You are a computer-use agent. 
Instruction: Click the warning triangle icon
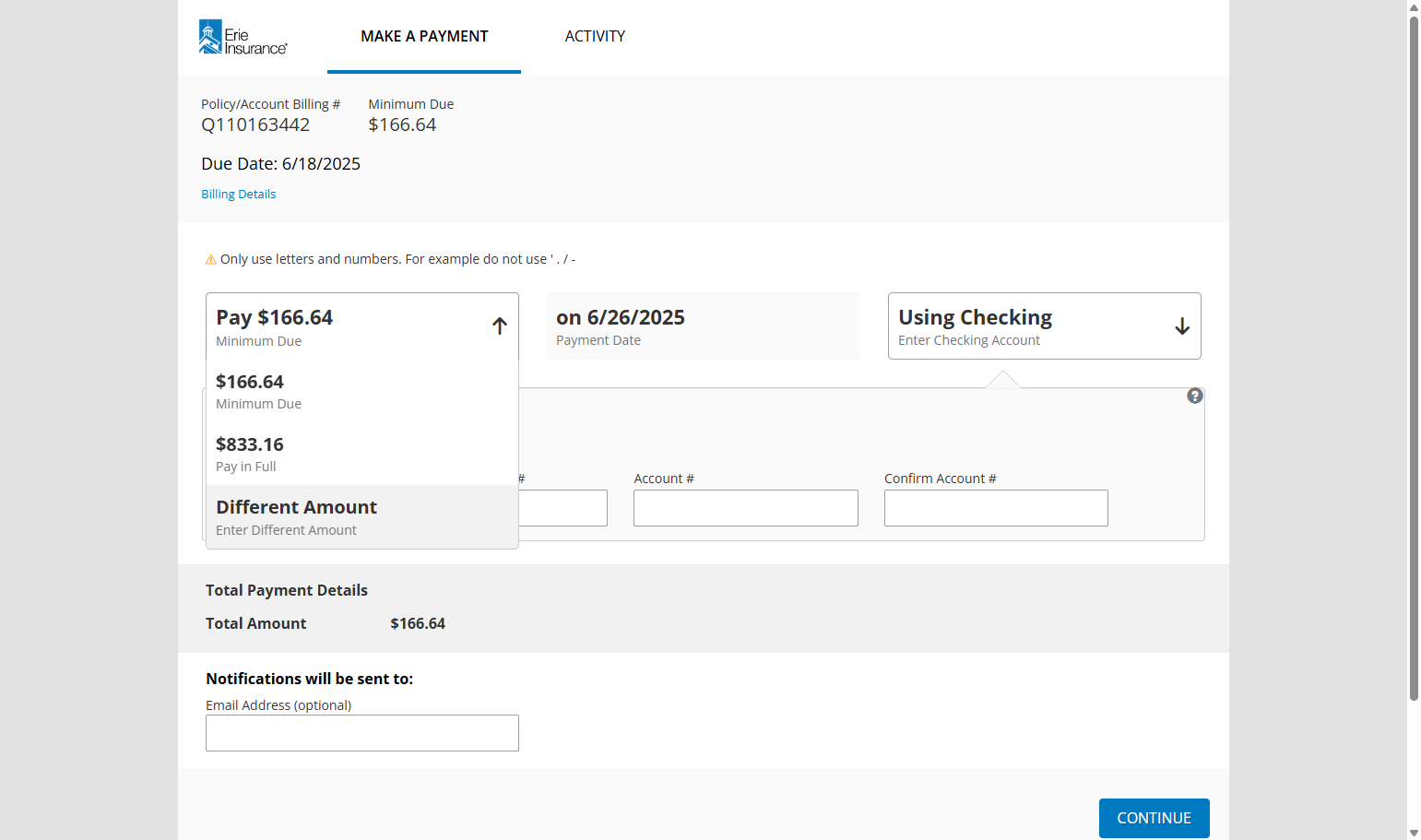211,260
